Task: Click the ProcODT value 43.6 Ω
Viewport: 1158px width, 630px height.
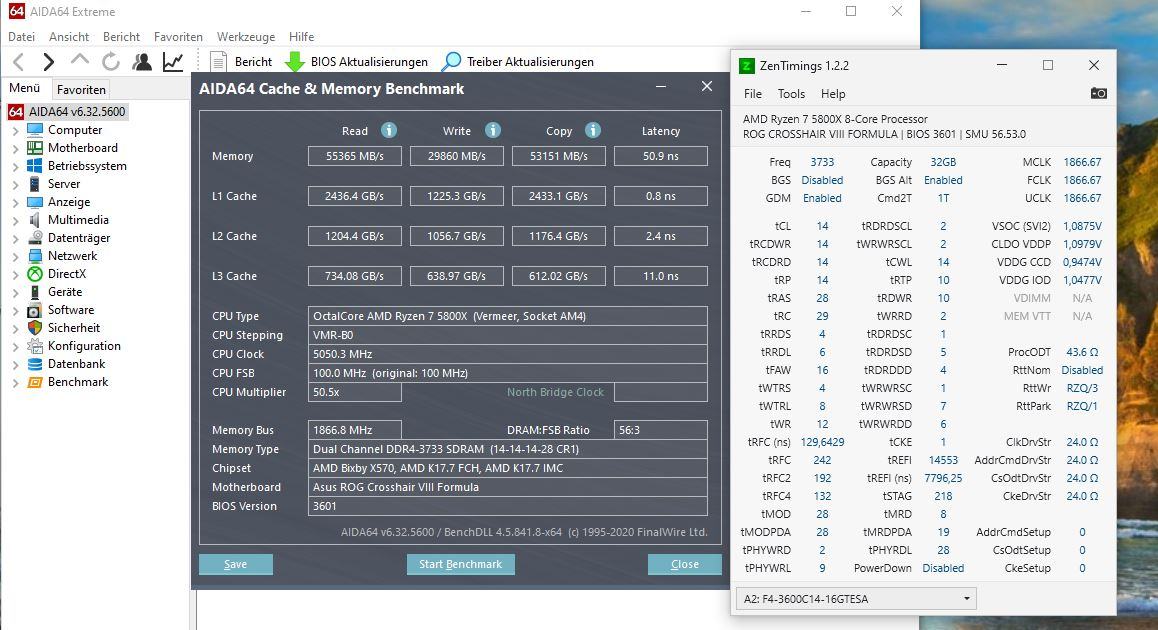Action: (x=1082, y=352)
